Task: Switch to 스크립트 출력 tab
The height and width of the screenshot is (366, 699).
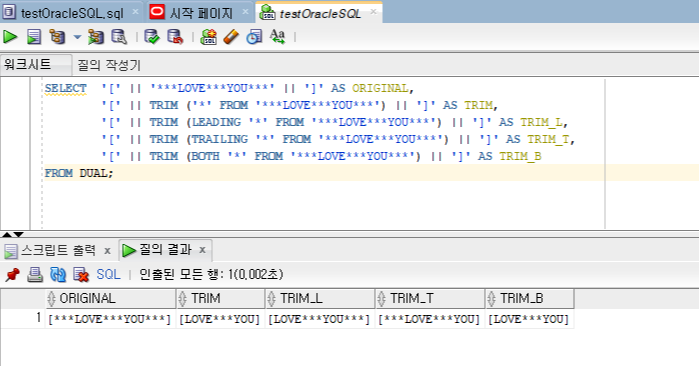Action: coord(58,250)
